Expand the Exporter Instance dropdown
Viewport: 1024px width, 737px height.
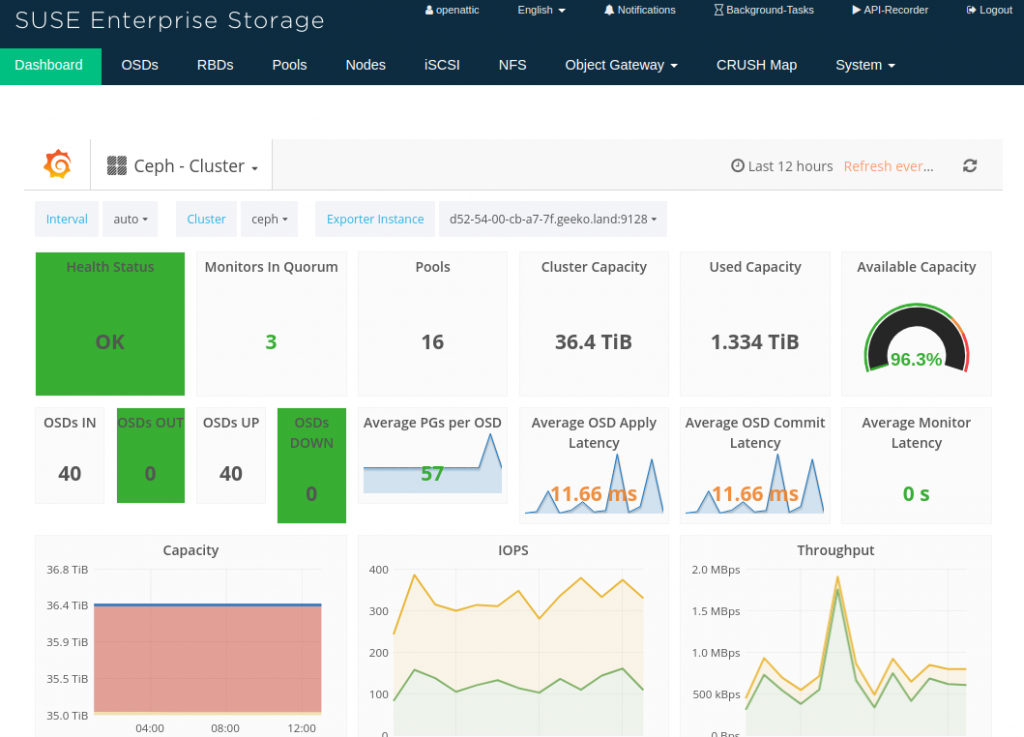(x=552, y=219)
